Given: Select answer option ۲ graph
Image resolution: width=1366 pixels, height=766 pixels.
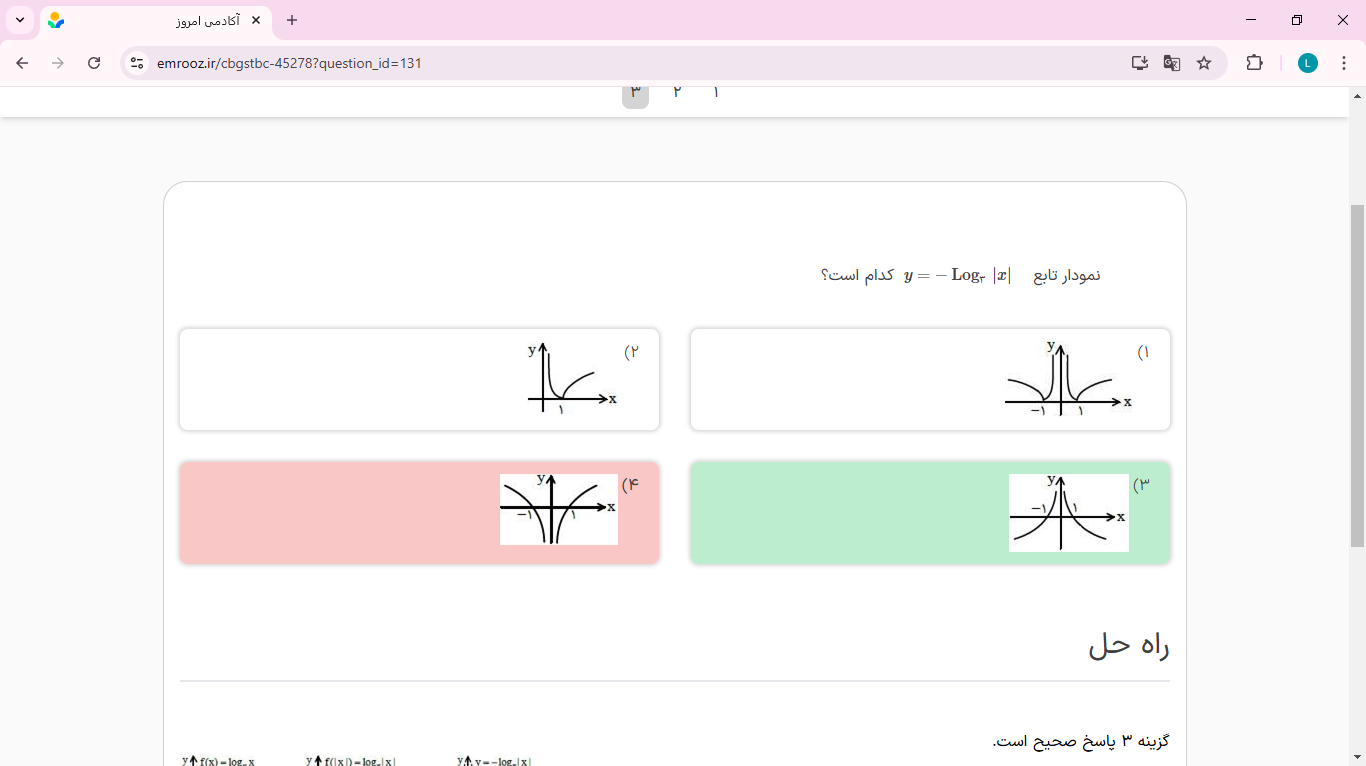Looking at the screenshot, I should (419, 380).
